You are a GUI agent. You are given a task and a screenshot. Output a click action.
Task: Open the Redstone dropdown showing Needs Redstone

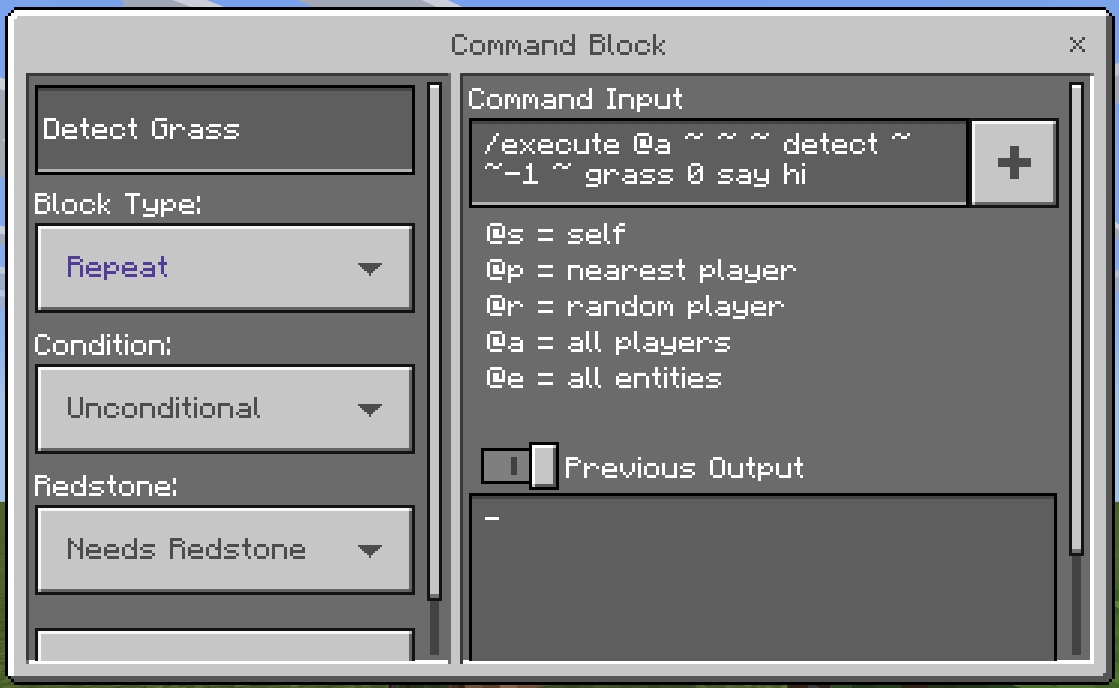pyautogui.click(x=225, y=550)
